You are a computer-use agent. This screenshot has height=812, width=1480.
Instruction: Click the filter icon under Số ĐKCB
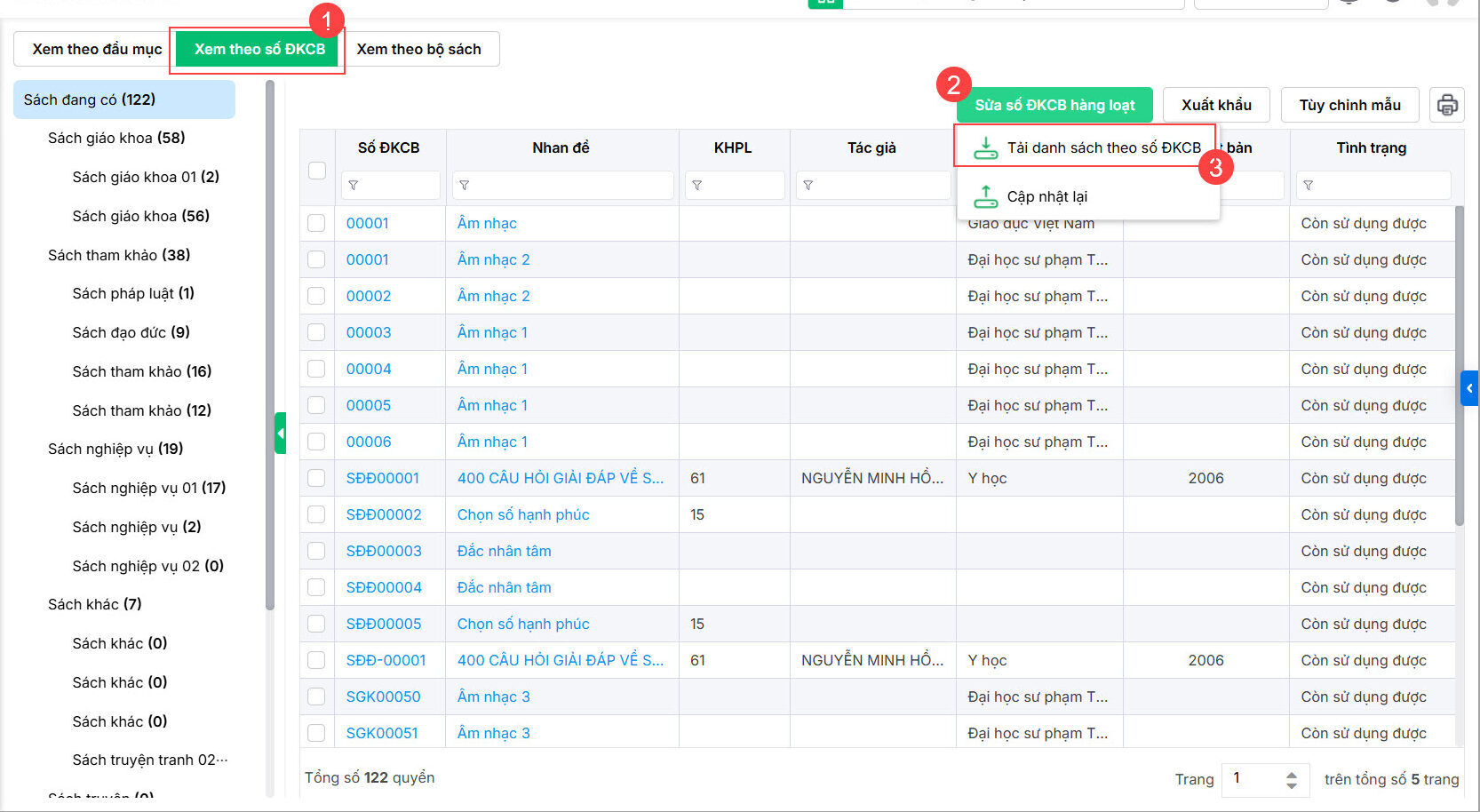click(354, 185)
